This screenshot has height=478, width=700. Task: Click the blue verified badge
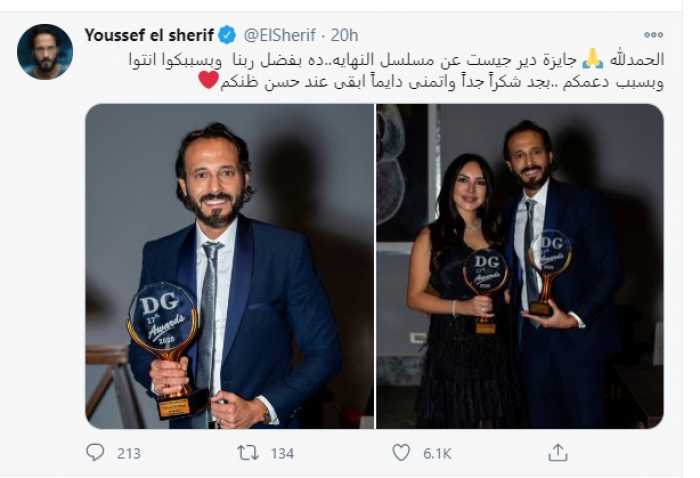pyautogui.click(x=227, y=35)
